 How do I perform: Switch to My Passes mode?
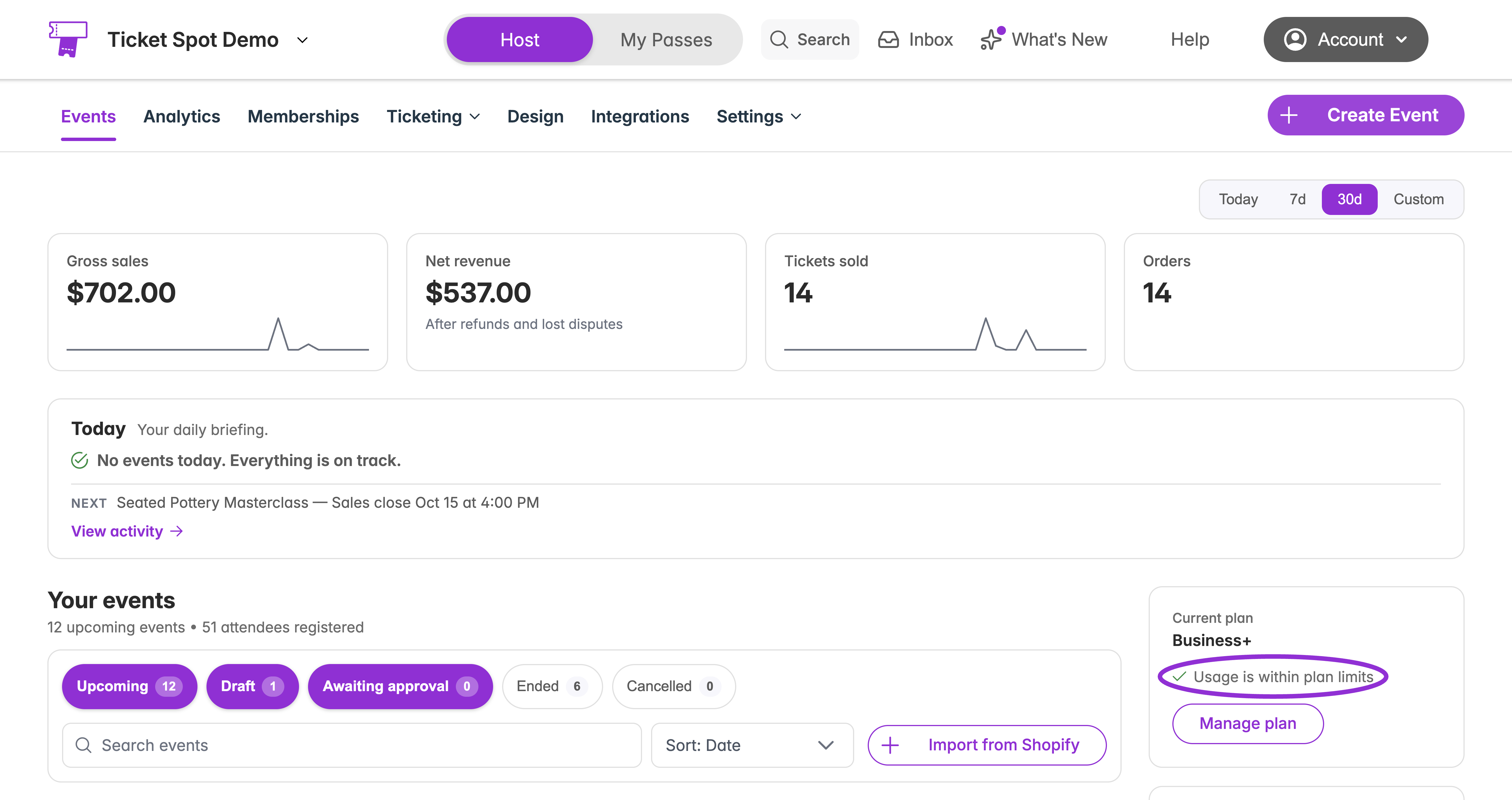[x=666, y=39]
